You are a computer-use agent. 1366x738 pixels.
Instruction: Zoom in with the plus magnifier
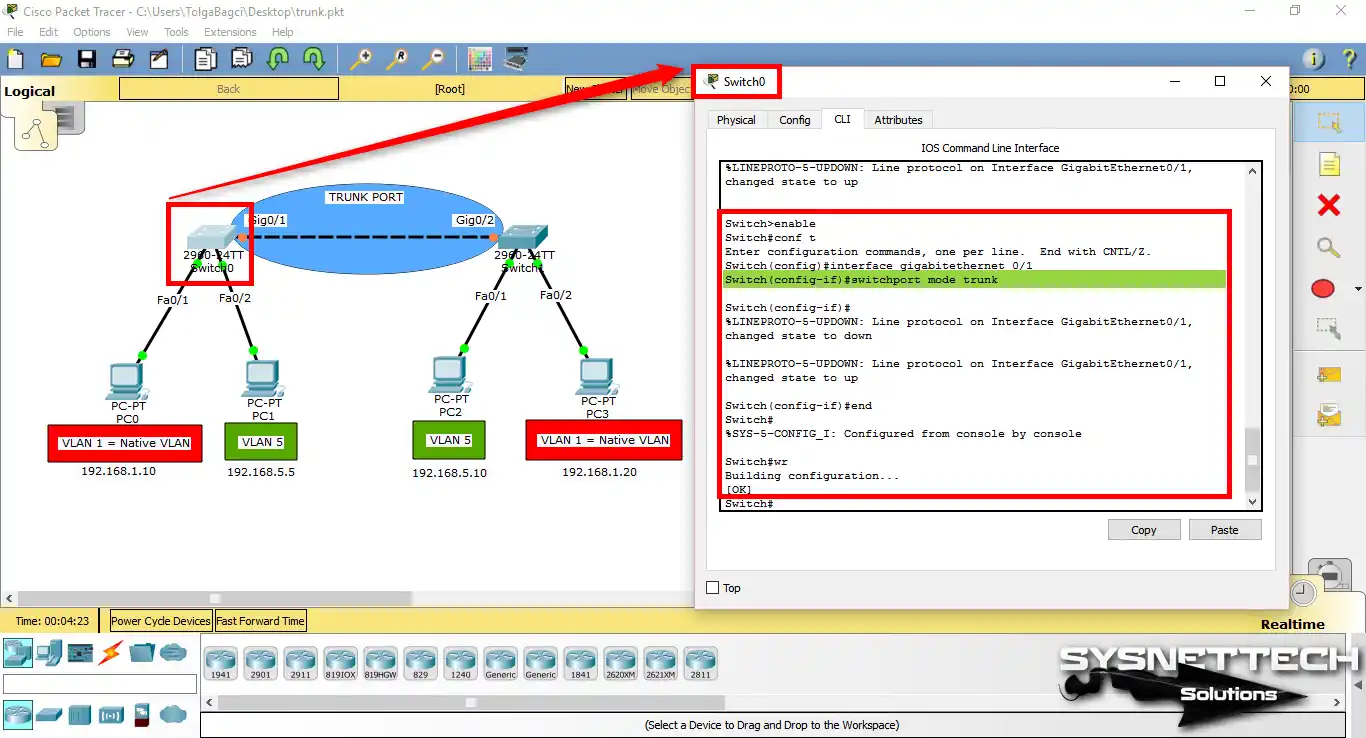click(361, 59)
